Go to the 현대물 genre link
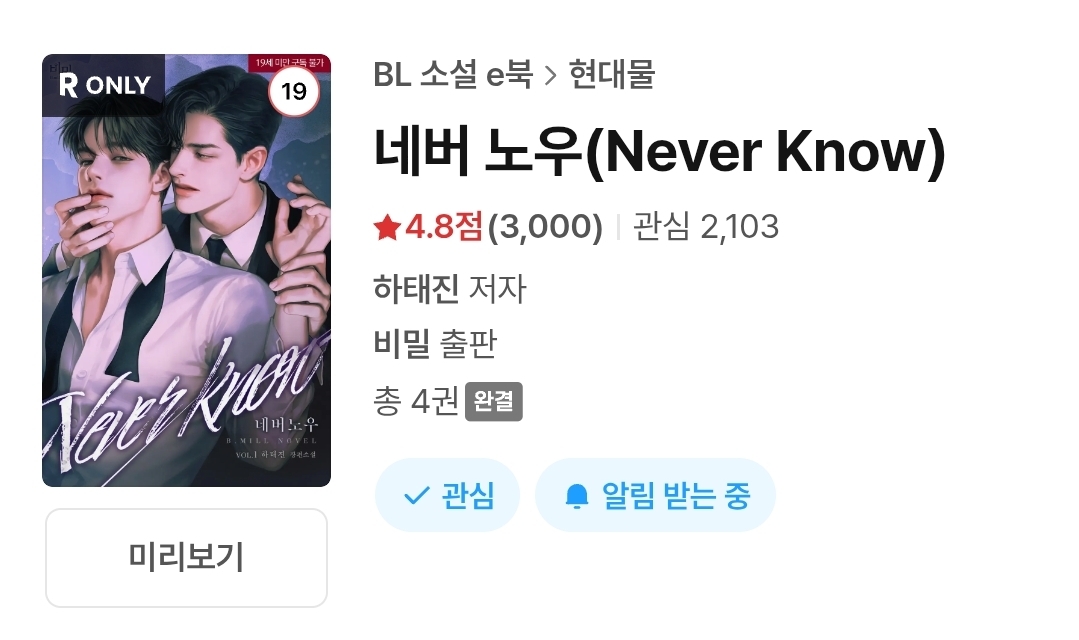Viewport: 1079px width, 640px height. (612, 74)
